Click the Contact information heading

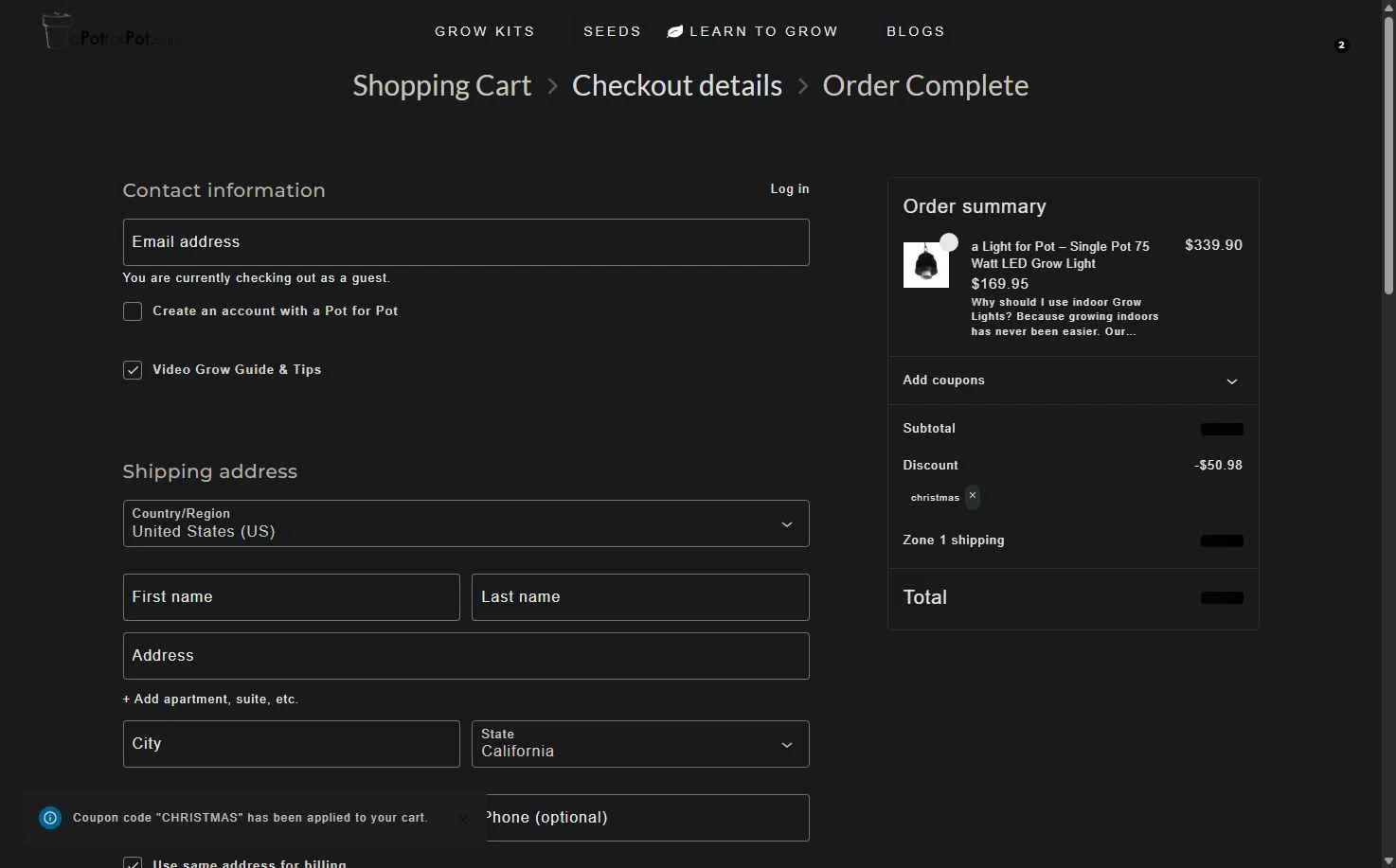pyautogui.click(x=224, y=190)
